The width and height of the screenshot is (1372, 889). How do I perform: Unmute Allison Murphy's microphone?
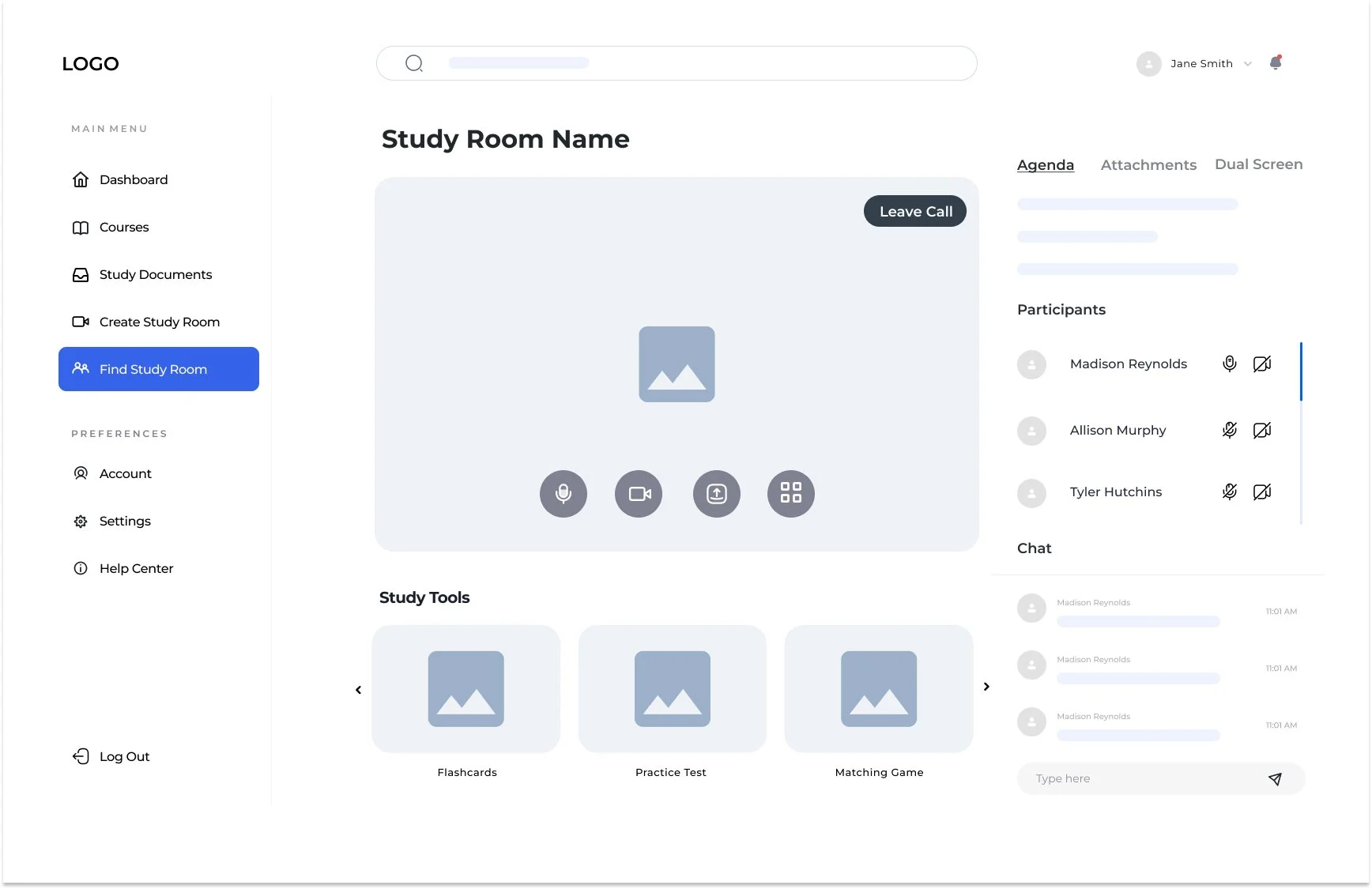tap(1230, 430)
